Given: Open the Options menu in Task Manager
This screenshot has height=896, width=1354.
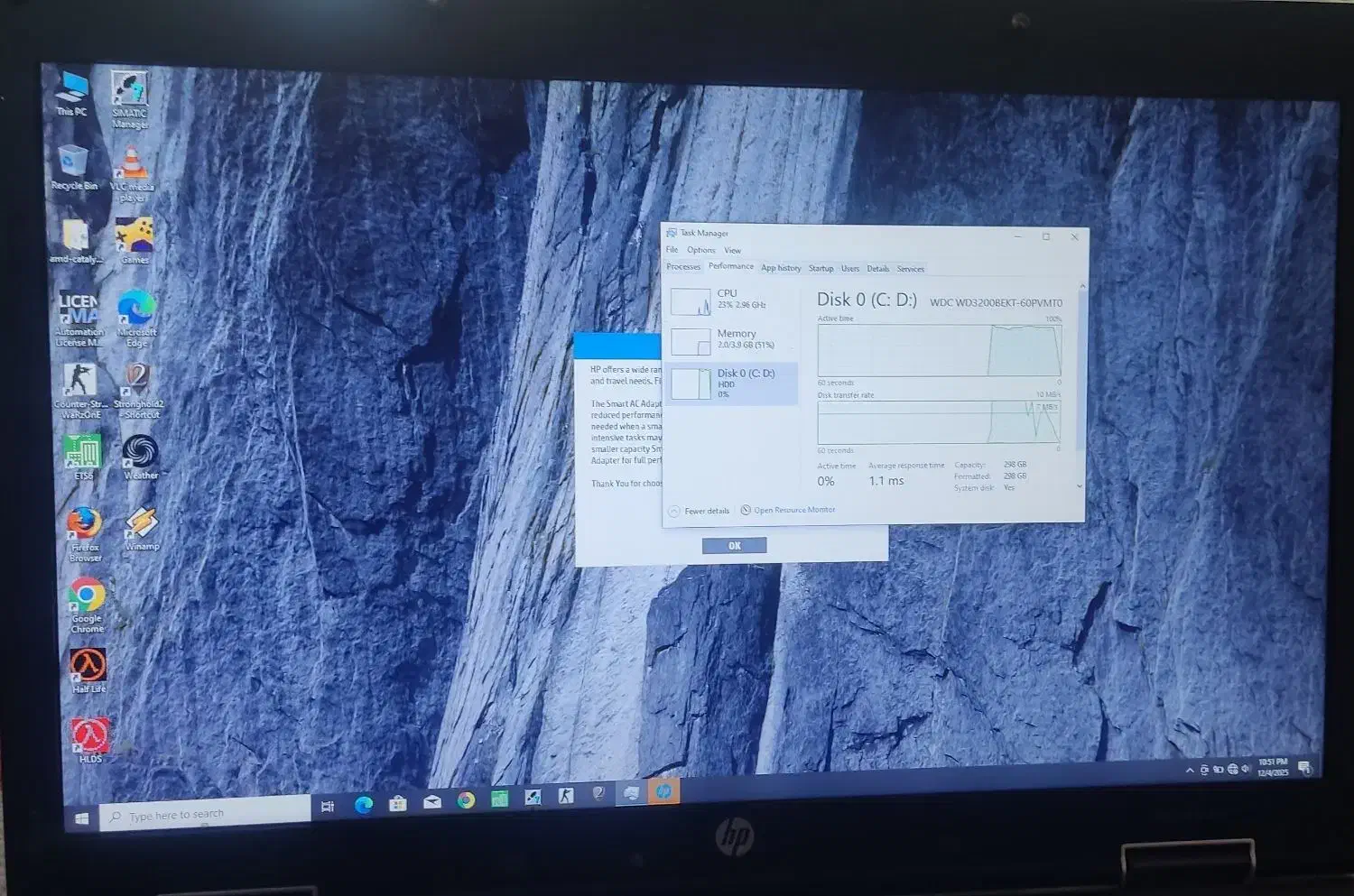Looking at the screenshot, I should 700,251.
